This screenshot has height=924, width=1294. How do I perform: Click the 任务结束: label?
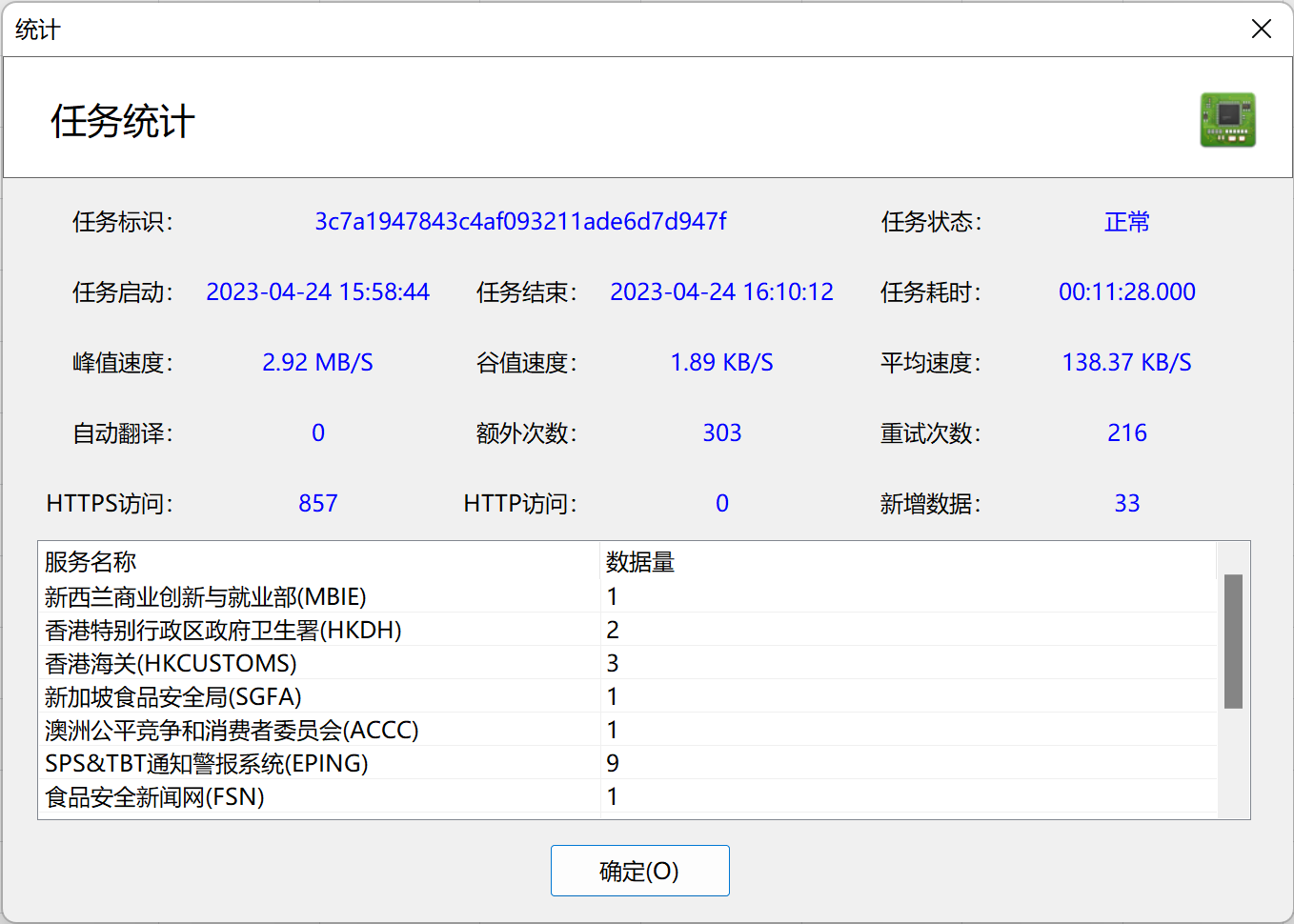[x=527, y=292]
